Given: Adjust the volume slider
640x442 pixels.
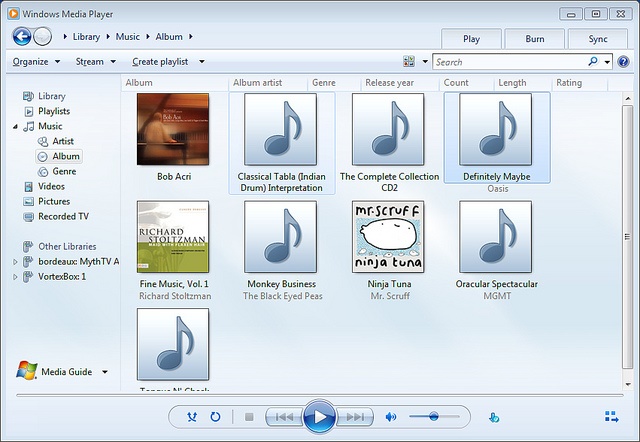Looking at the screenshot, I should point(433,416).
